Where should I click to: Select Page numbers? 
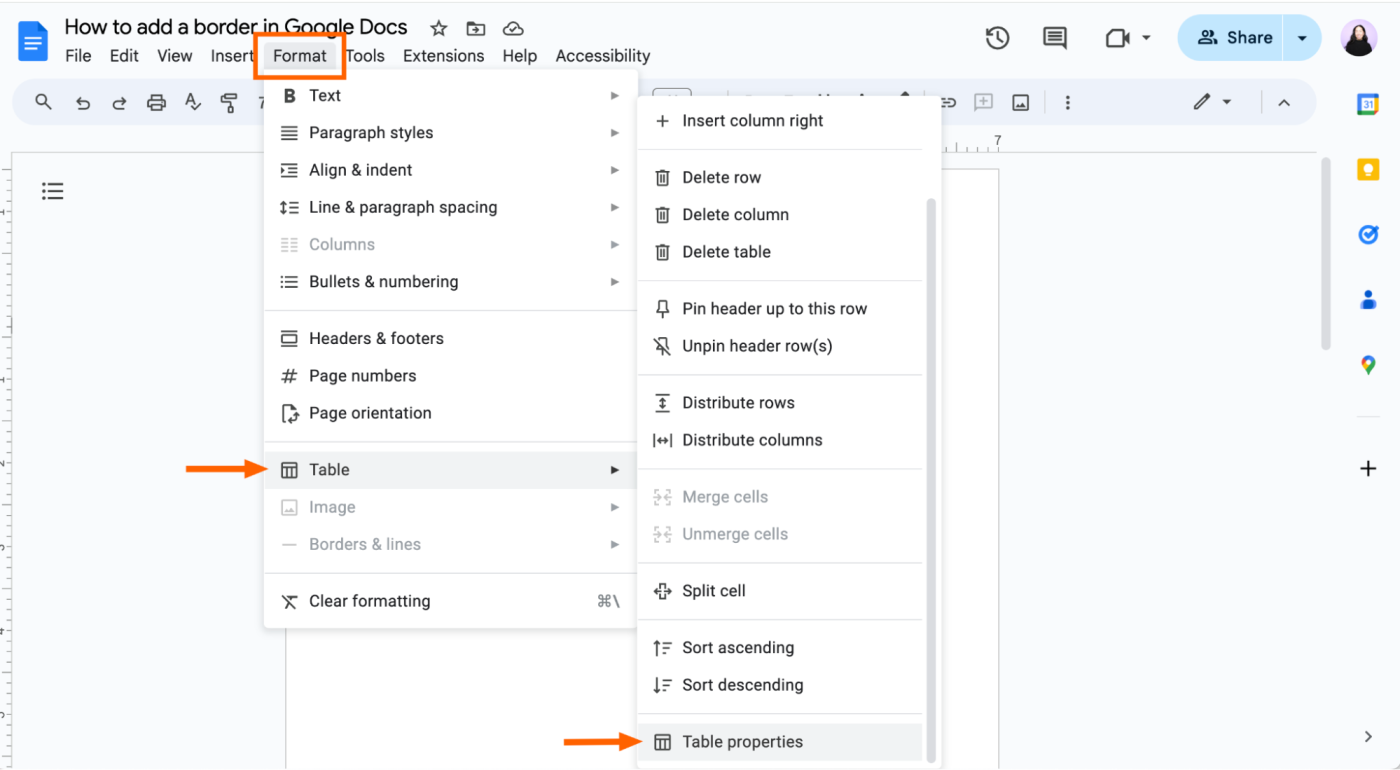point(450,376)
